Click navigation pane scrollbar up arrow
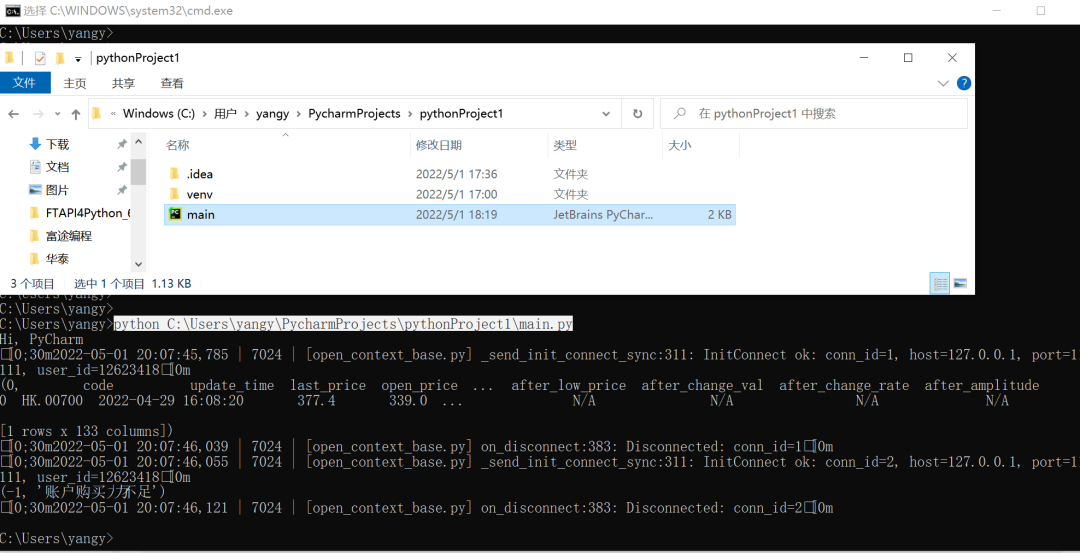This screenshot has width=1080, height=553. (138, 143)
